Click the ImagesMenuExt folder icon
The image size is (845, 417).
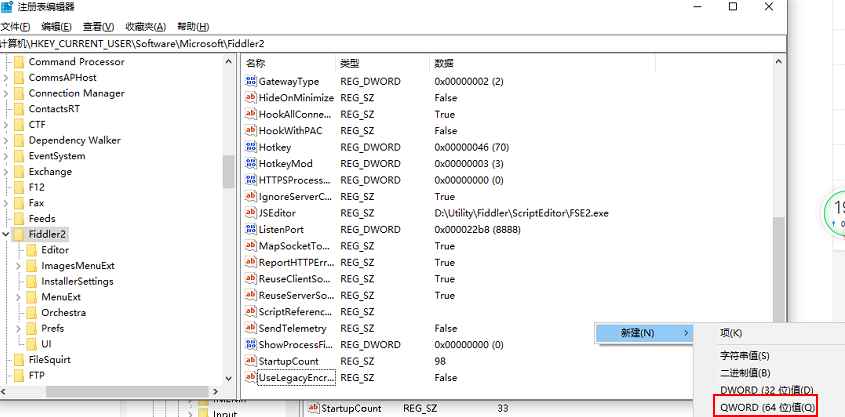(x=31, y=266)
